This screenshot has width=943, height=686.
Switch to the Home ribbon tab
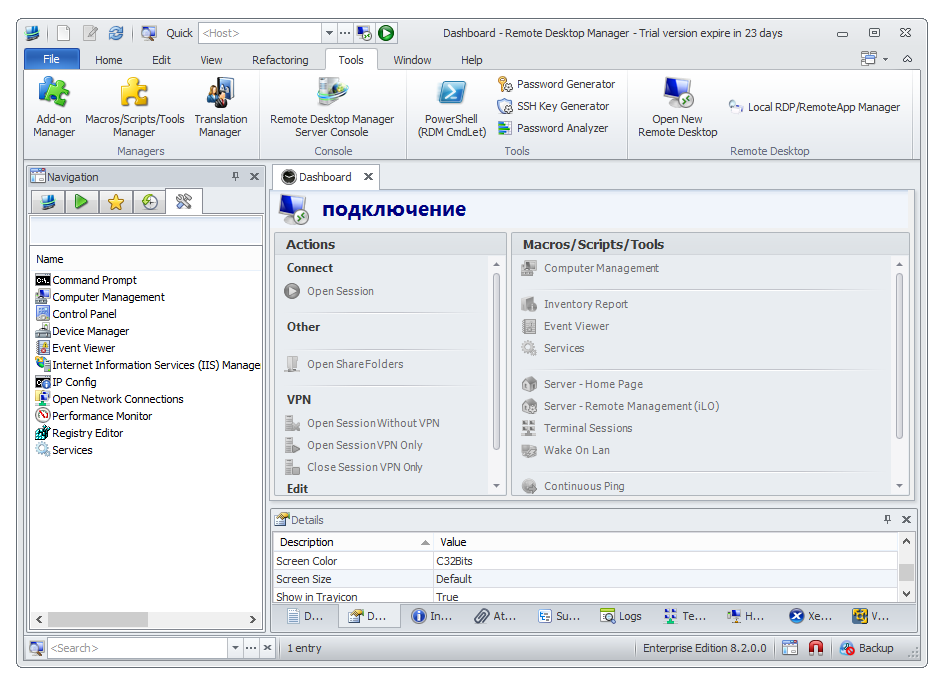108,60
